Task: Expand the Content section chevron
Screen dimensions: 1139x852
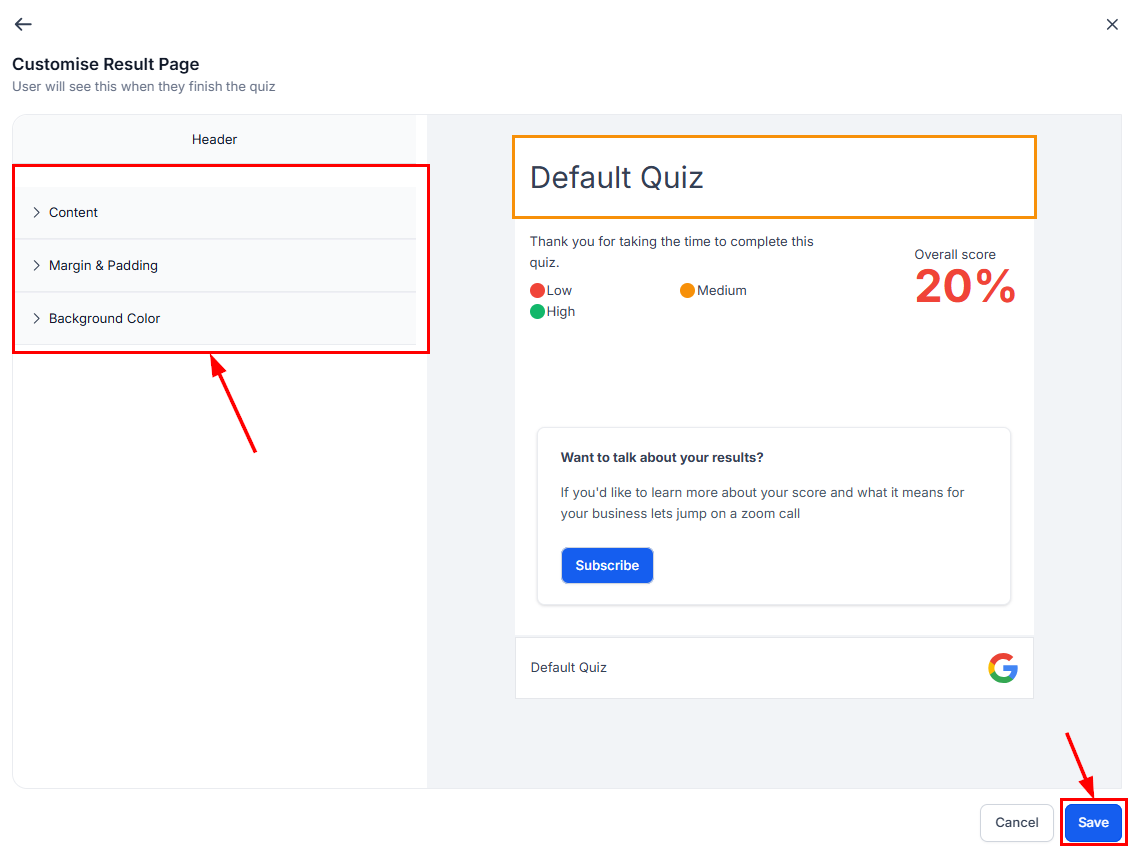Action: [x=37, y=212]
